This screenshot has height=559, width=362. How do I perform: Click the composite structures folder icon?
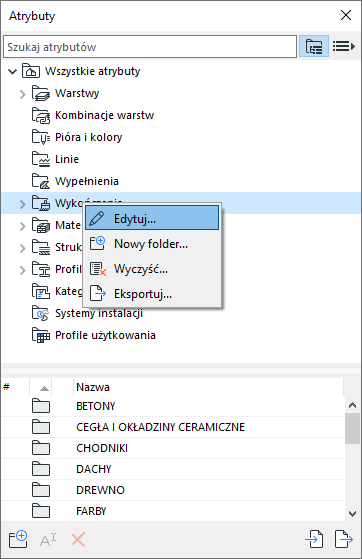coord(41,247)
